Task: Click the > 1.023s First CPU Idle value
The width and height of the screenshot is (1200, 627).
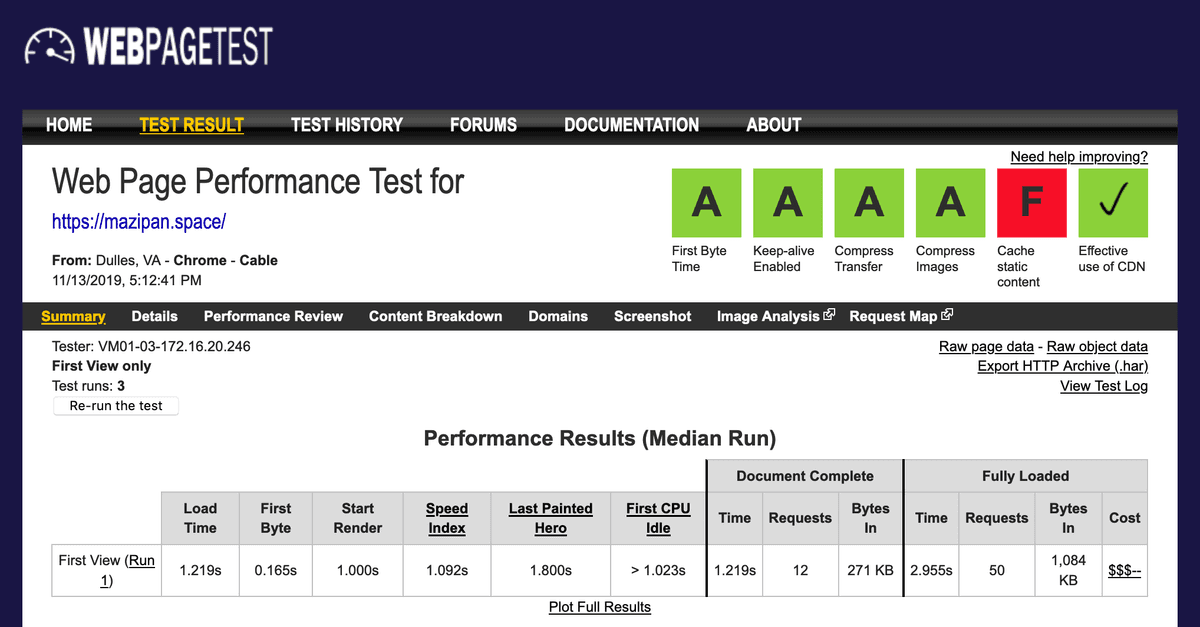Action: click(x=658, y=570)
